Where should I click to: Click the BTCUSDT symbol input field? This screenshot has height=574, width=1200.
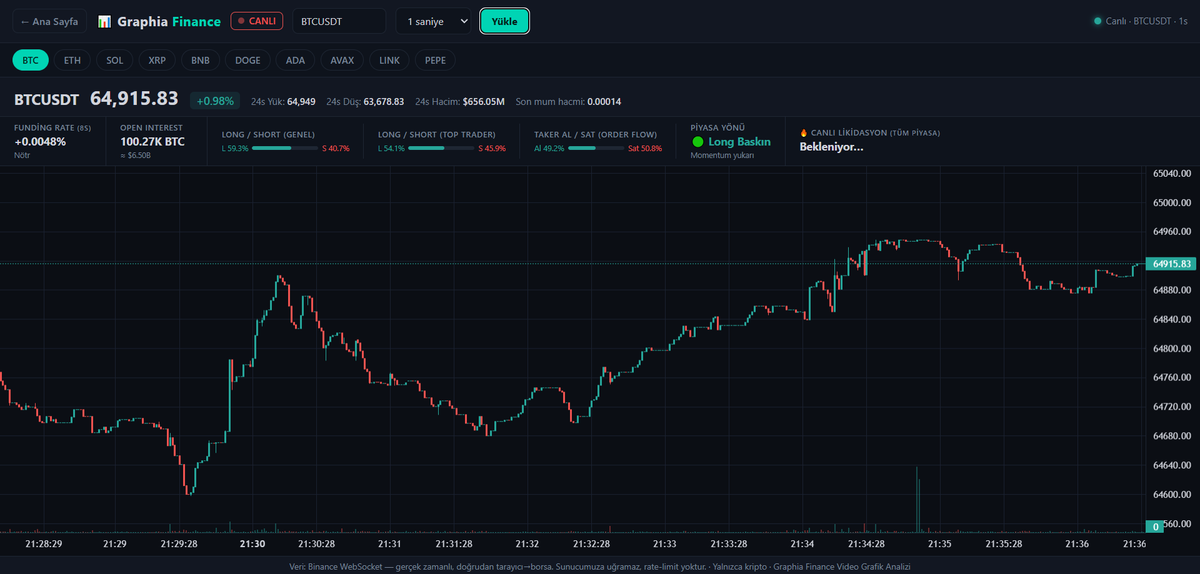click(x=339, y=21)
